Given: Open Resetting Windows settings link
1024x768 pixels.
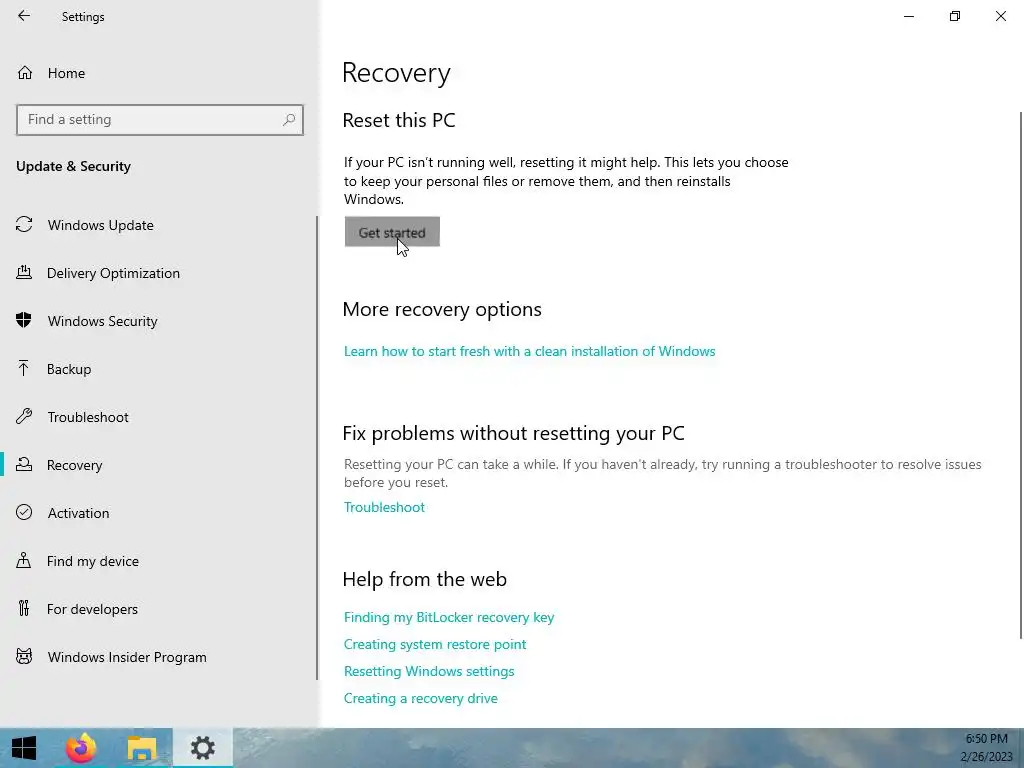Looking at the screenshot, I should pyautogui.click(x=429, y=671).
